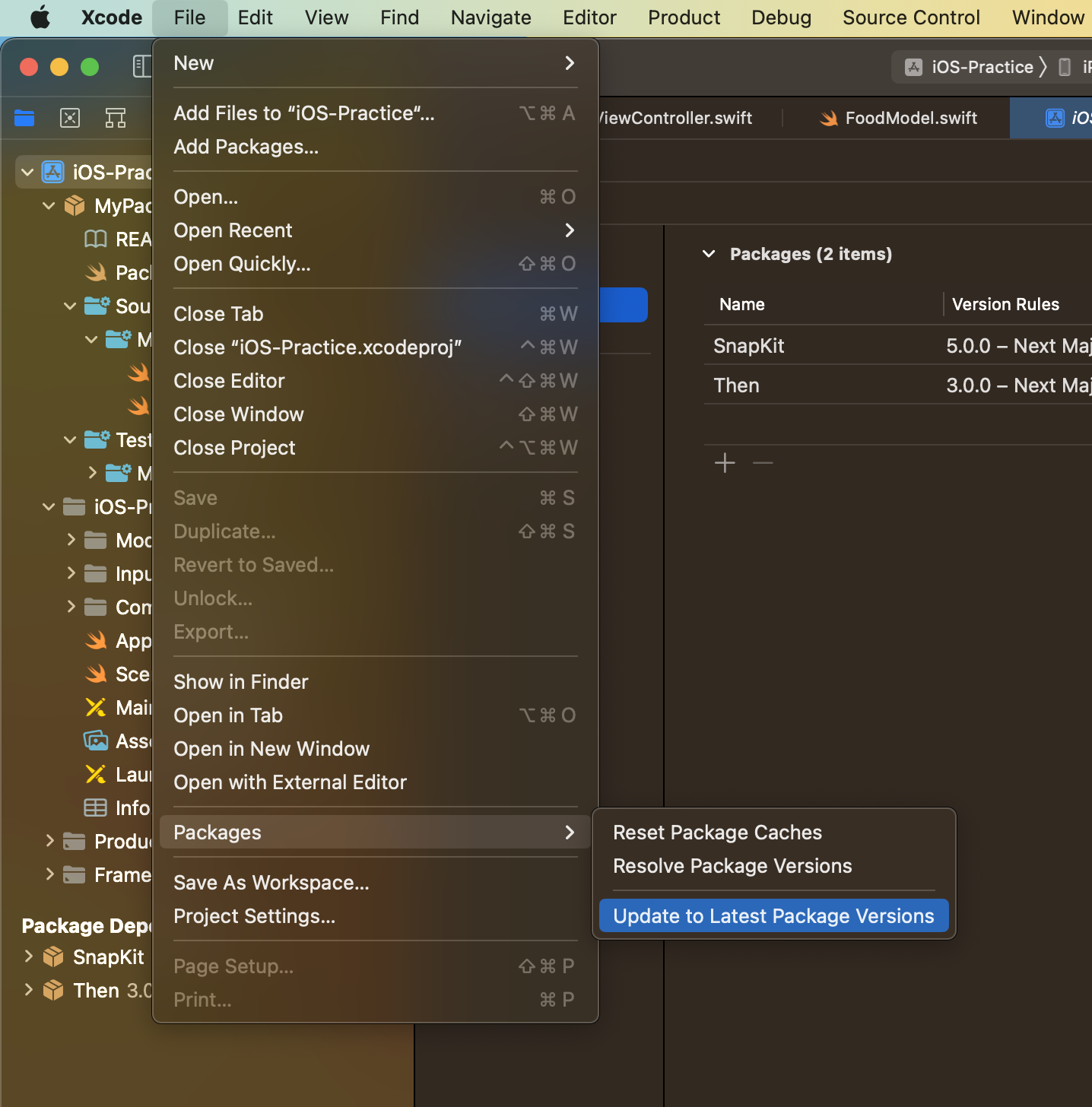The image size is (1092, 1107).
Task: Open the Xcode application menu
Action: pyautogui.click(x=112, y=17)
